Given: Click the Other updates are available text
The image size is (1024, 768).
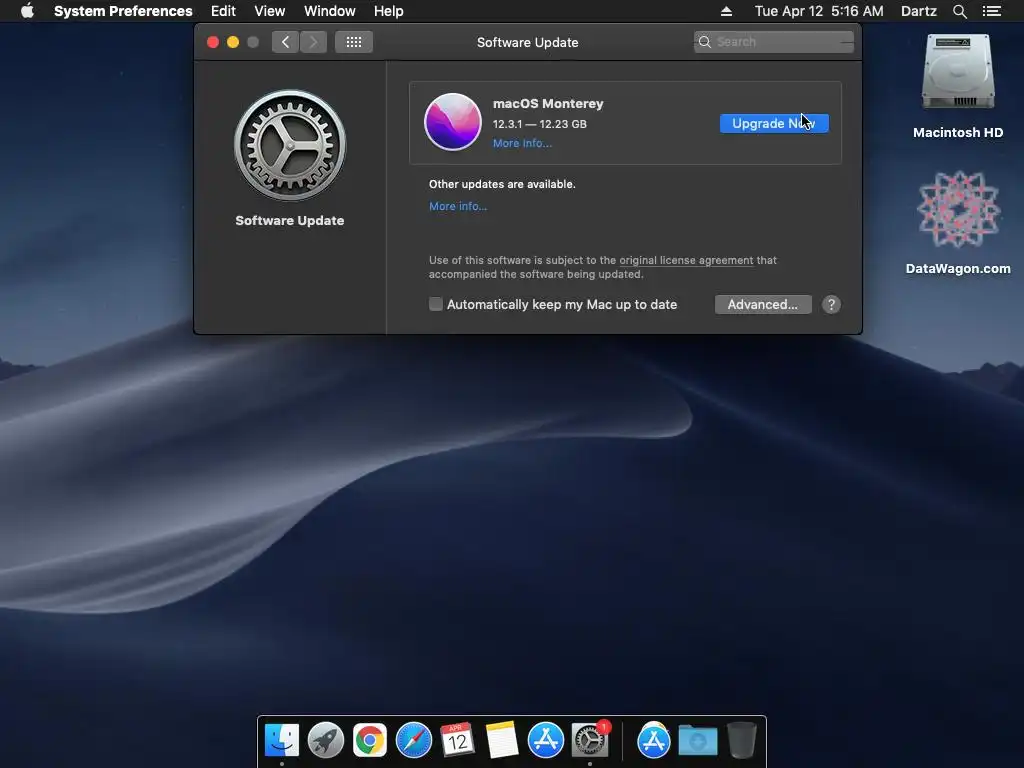Looking at the screenshot, I should point(502,184).
